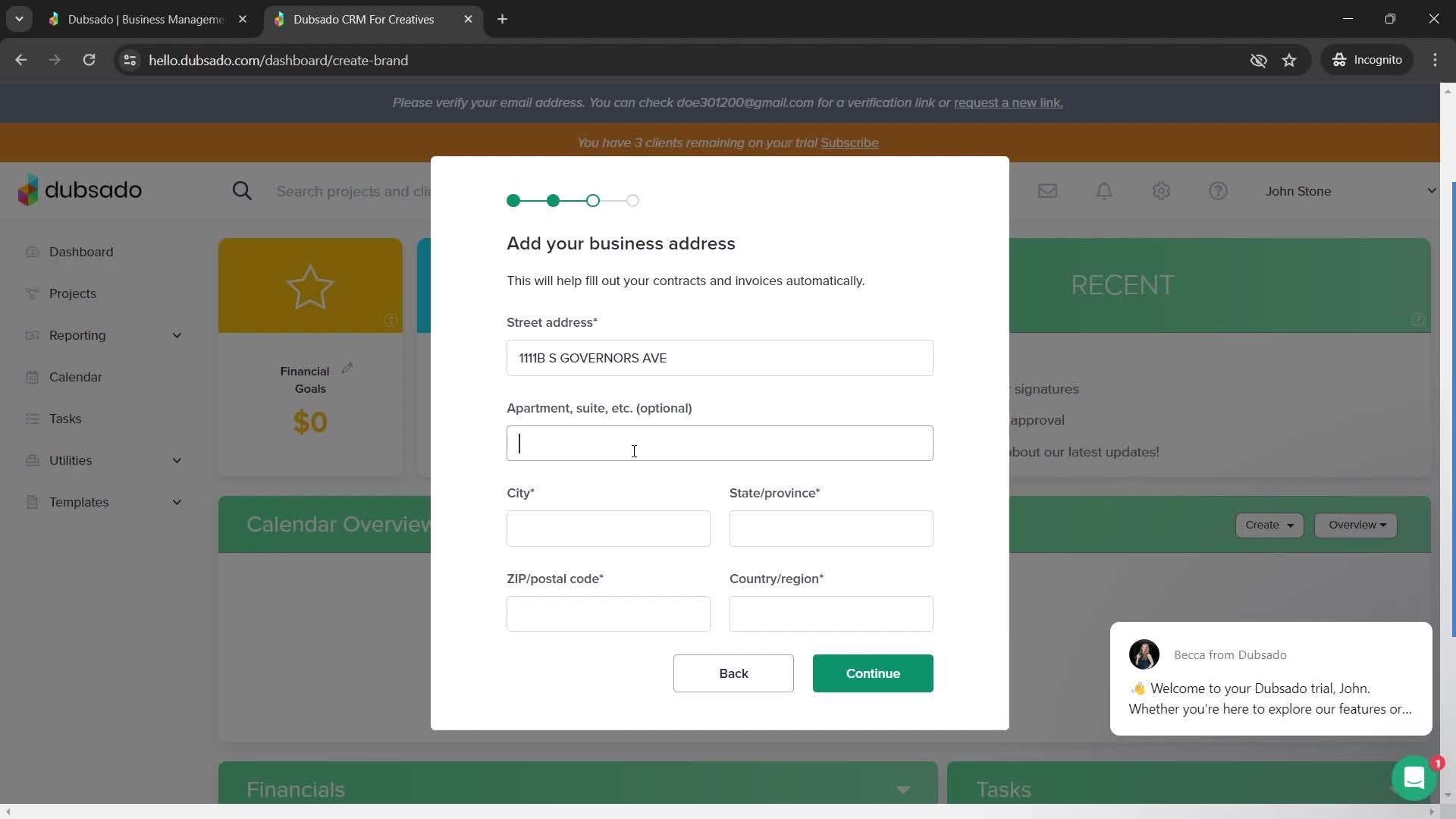Click the browser address bar URL
Viewport: 1456px width, 819px height.
pyautogui.click(x=278, y=60)
